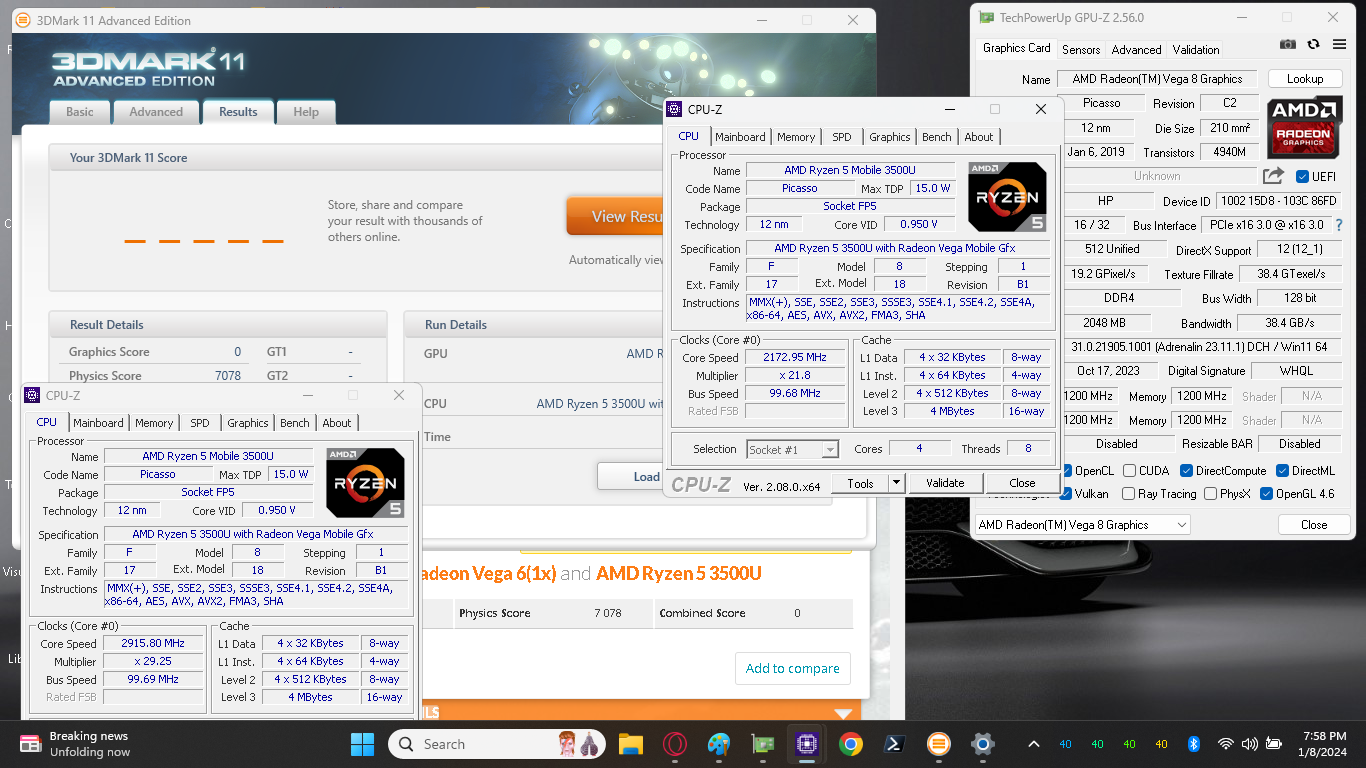
Task: Click the Bluetooth tray icon
Action: [1193, 744]
